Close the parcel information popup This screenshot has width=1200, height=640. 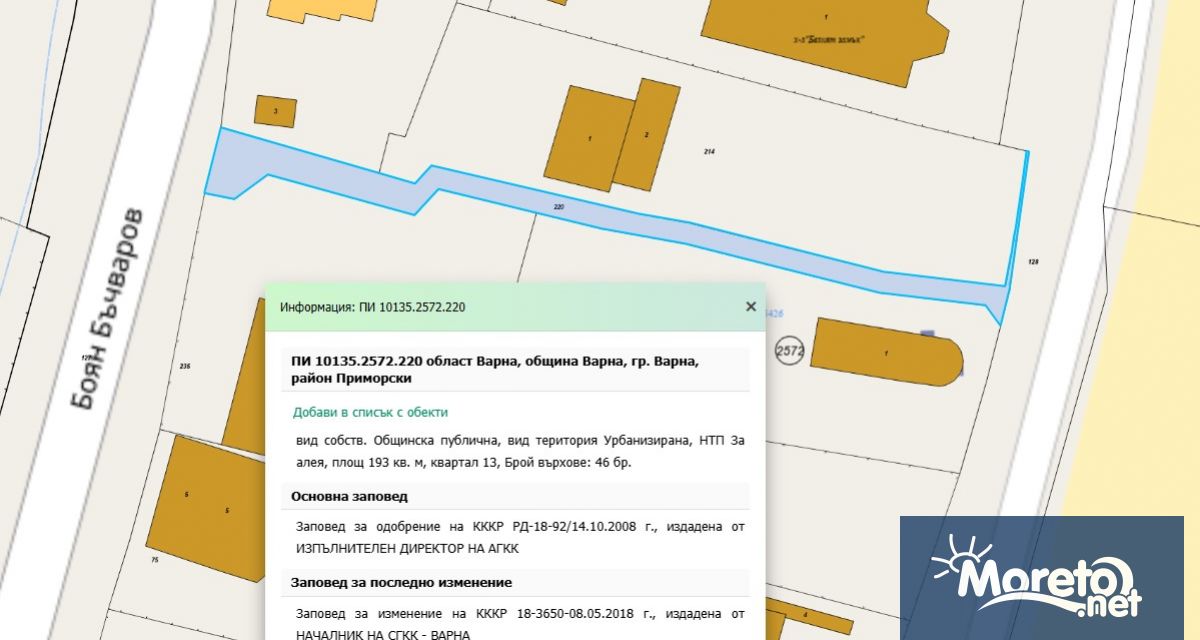pyautogui.click(x=751, y=307)
